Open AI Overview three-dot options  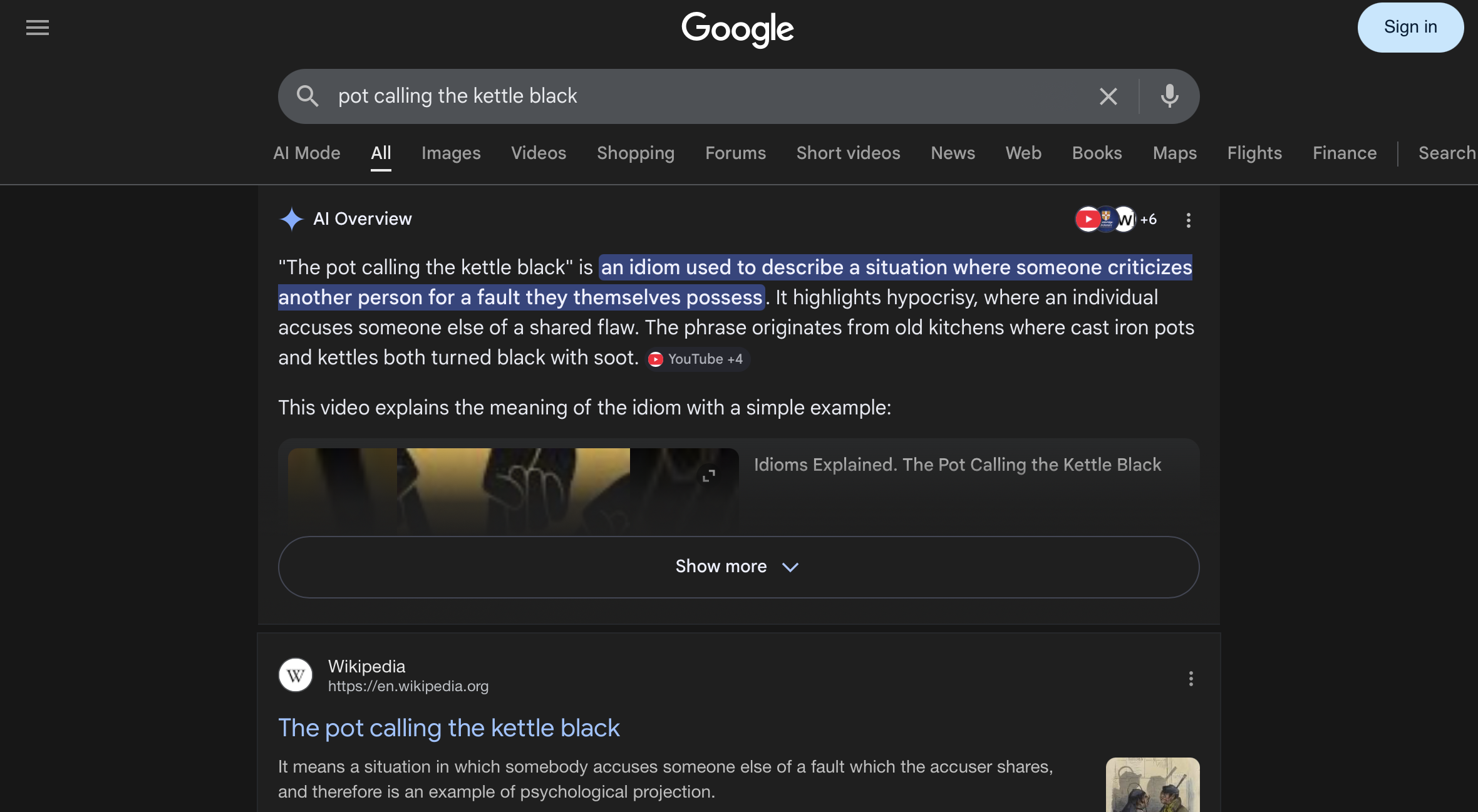click(1188, 220)
